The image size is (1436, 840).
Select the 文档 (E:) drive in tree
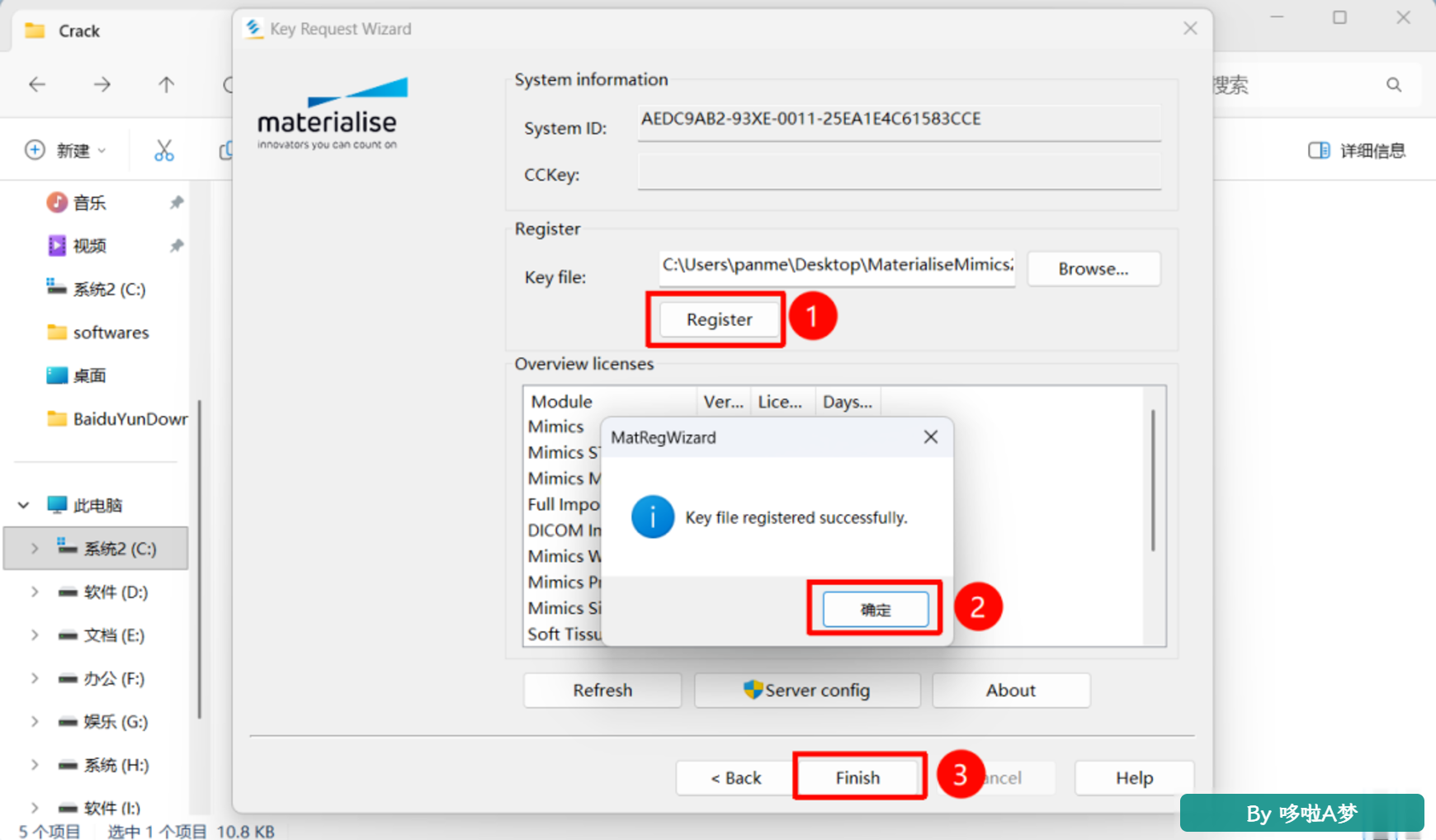pos(101,635)
